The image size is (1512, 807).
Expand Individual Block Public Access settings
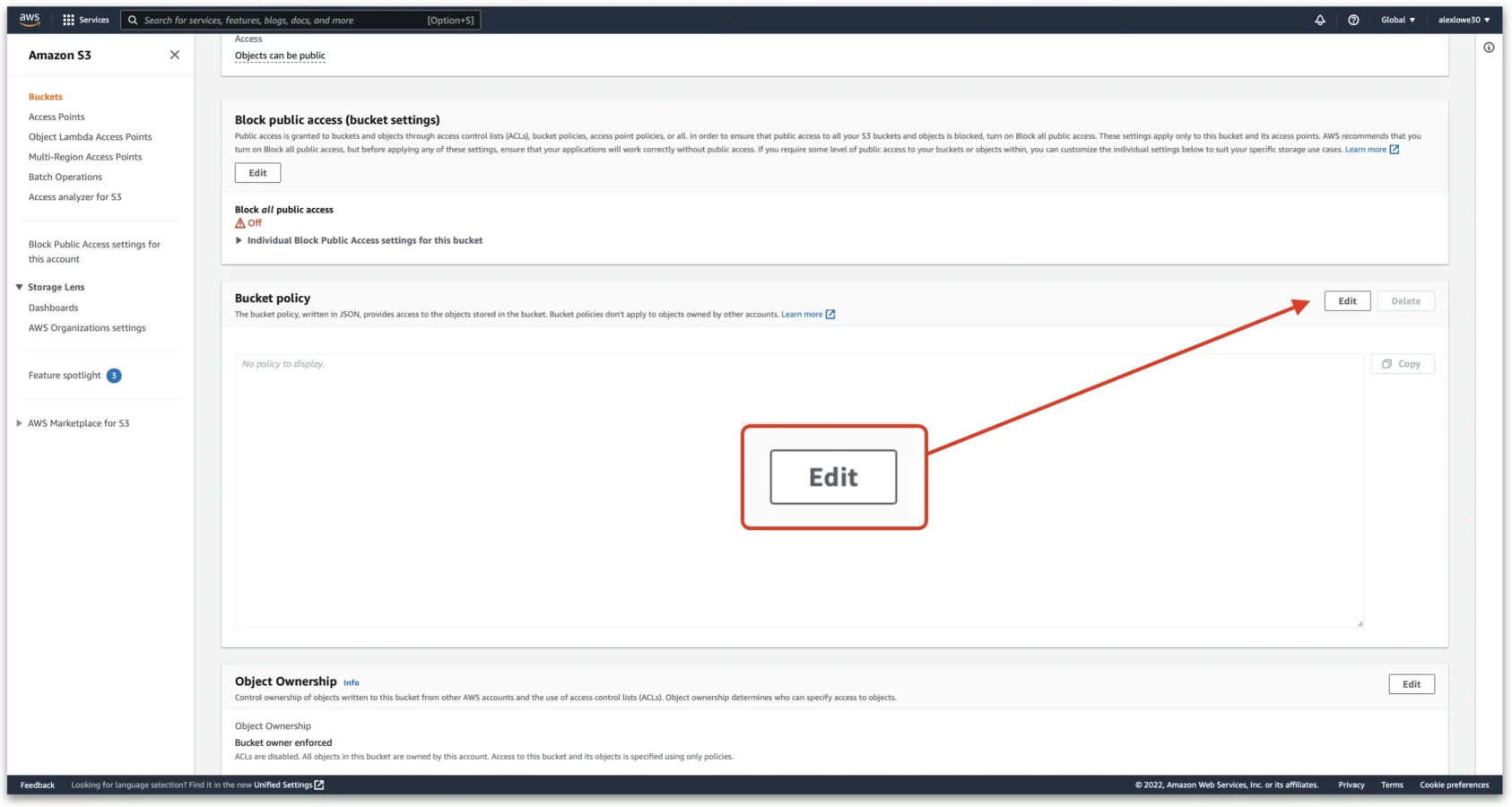point(239,240)
